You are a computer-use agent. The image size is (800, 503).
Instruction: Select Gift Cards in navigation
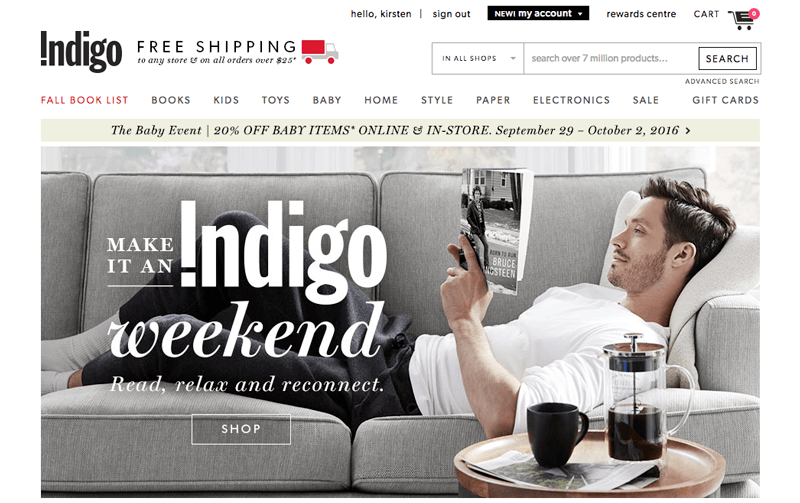point(726,100)
